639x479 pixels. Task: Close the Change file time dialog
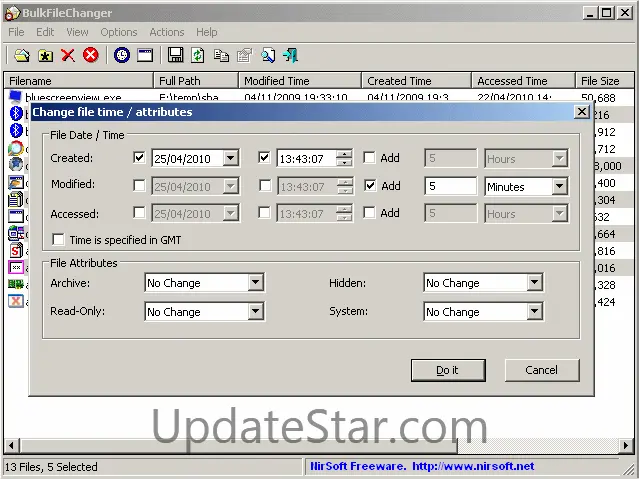[x=582, y=112]
